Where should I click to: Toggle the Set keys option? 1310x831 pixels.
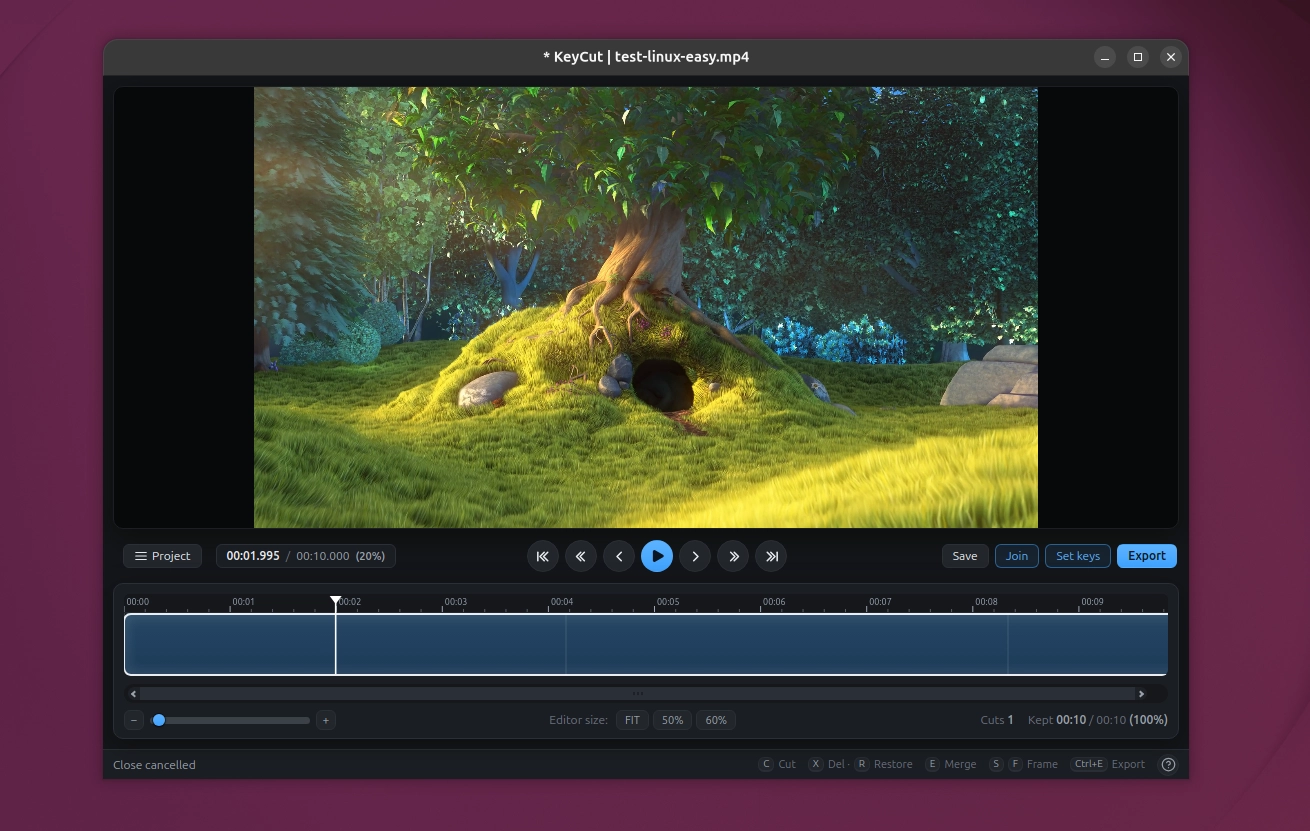(1078, 556)
